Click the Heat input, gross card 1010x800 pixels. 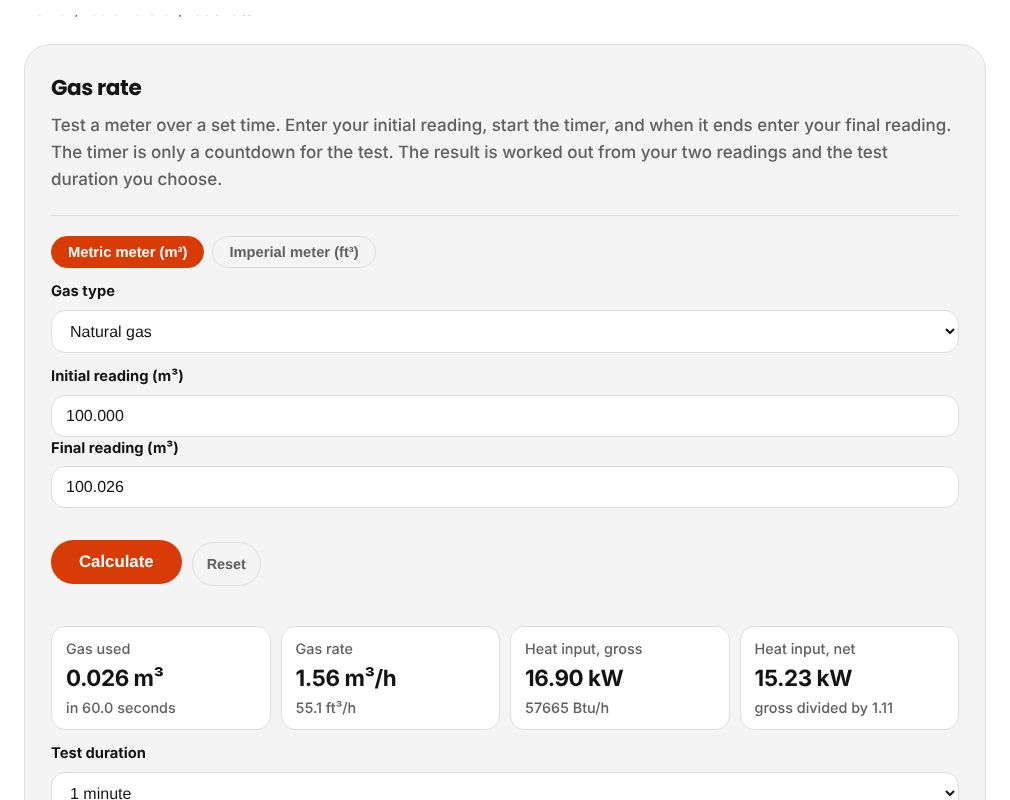click(x=620, y=678)
